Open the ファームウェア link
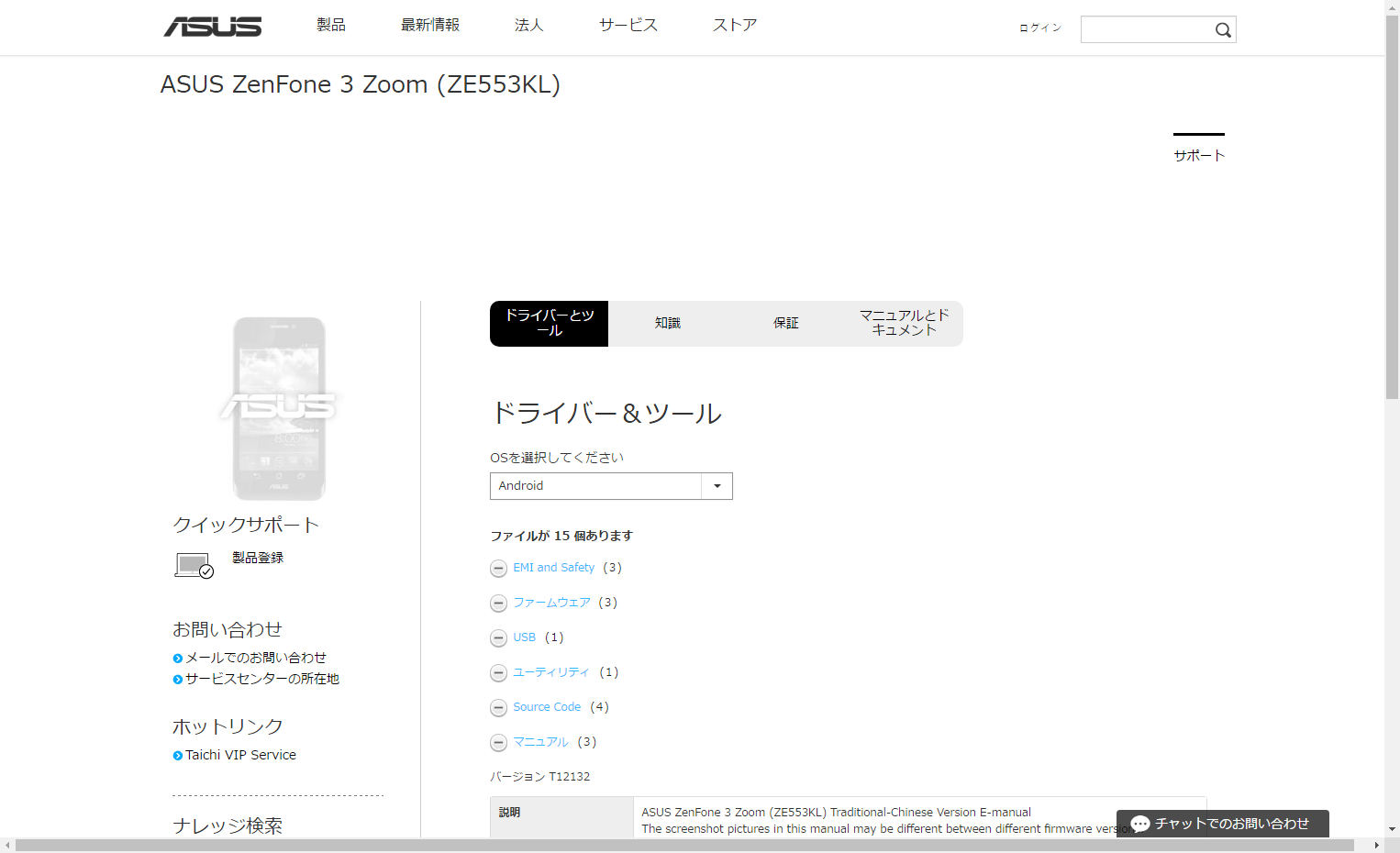 (x=551, y=603)
